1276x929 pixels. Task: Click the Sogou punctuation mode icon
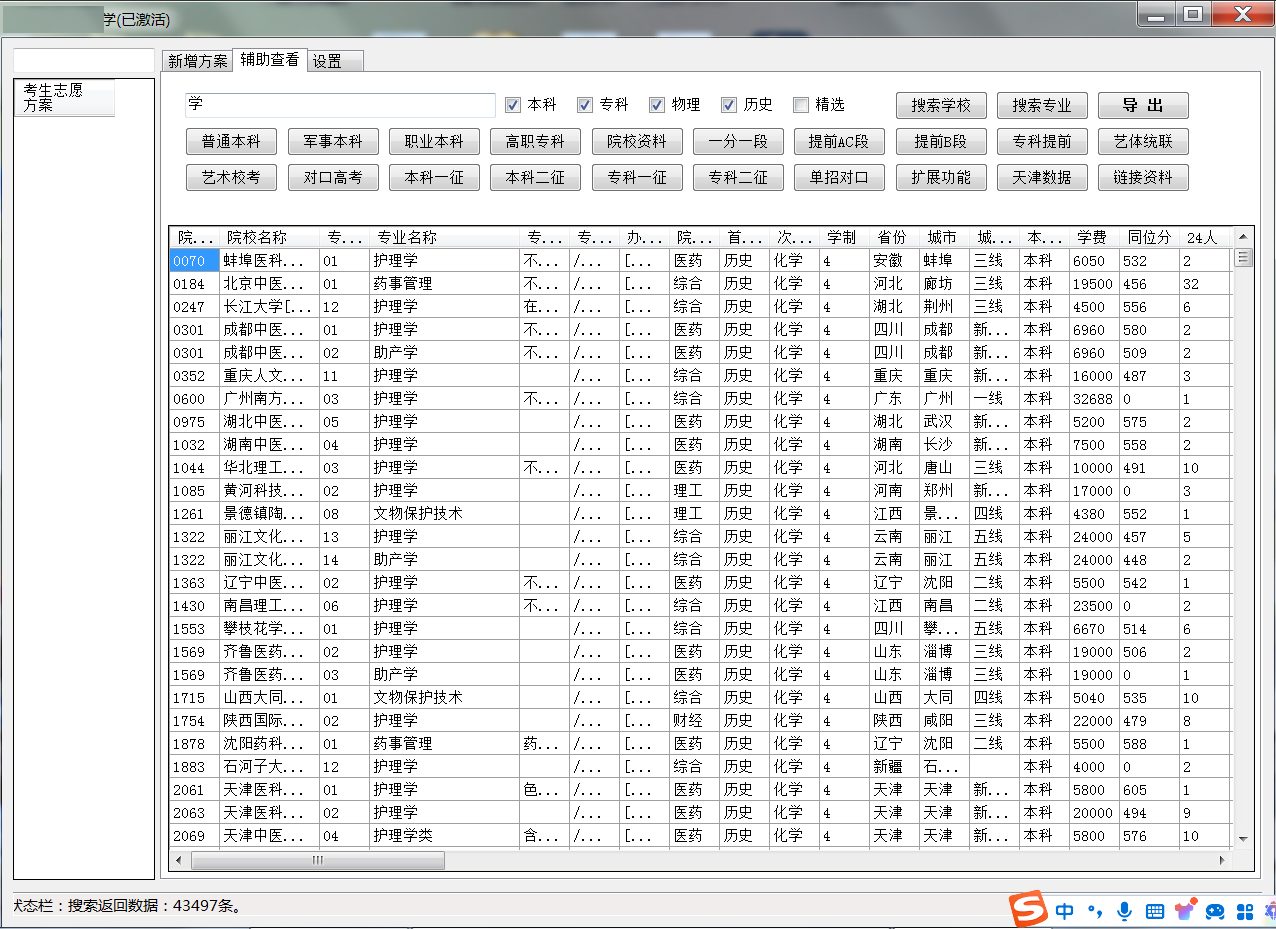point(1095,911)
